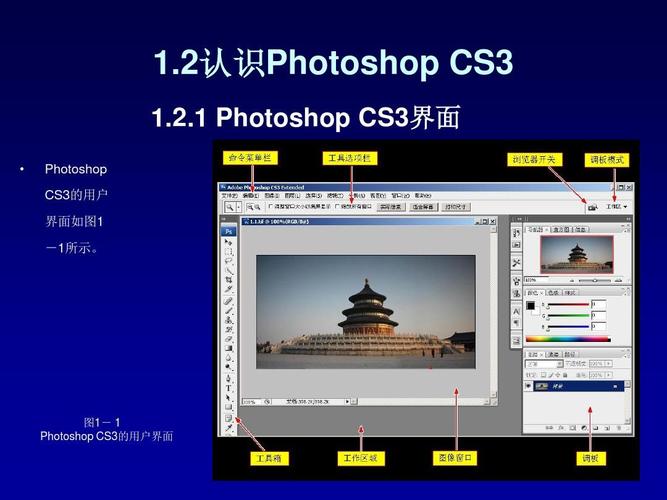Enable the zoom all windows checkbox
This screenshot has width=667, height=500.
point(337,206)
